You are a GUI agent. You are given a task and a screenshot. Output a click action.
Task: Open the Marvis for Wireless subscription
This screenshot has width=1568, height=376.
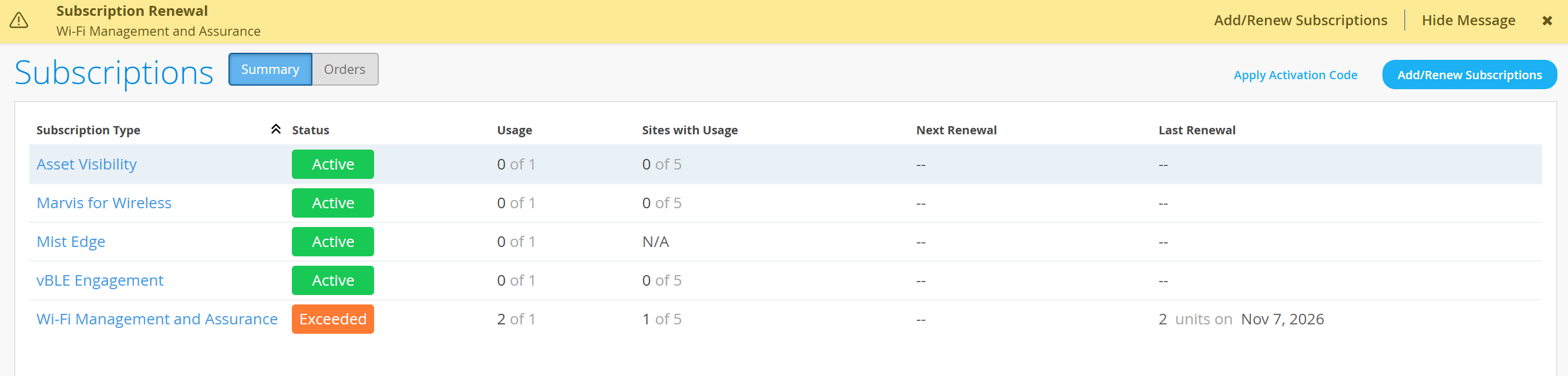click(104, 202)
